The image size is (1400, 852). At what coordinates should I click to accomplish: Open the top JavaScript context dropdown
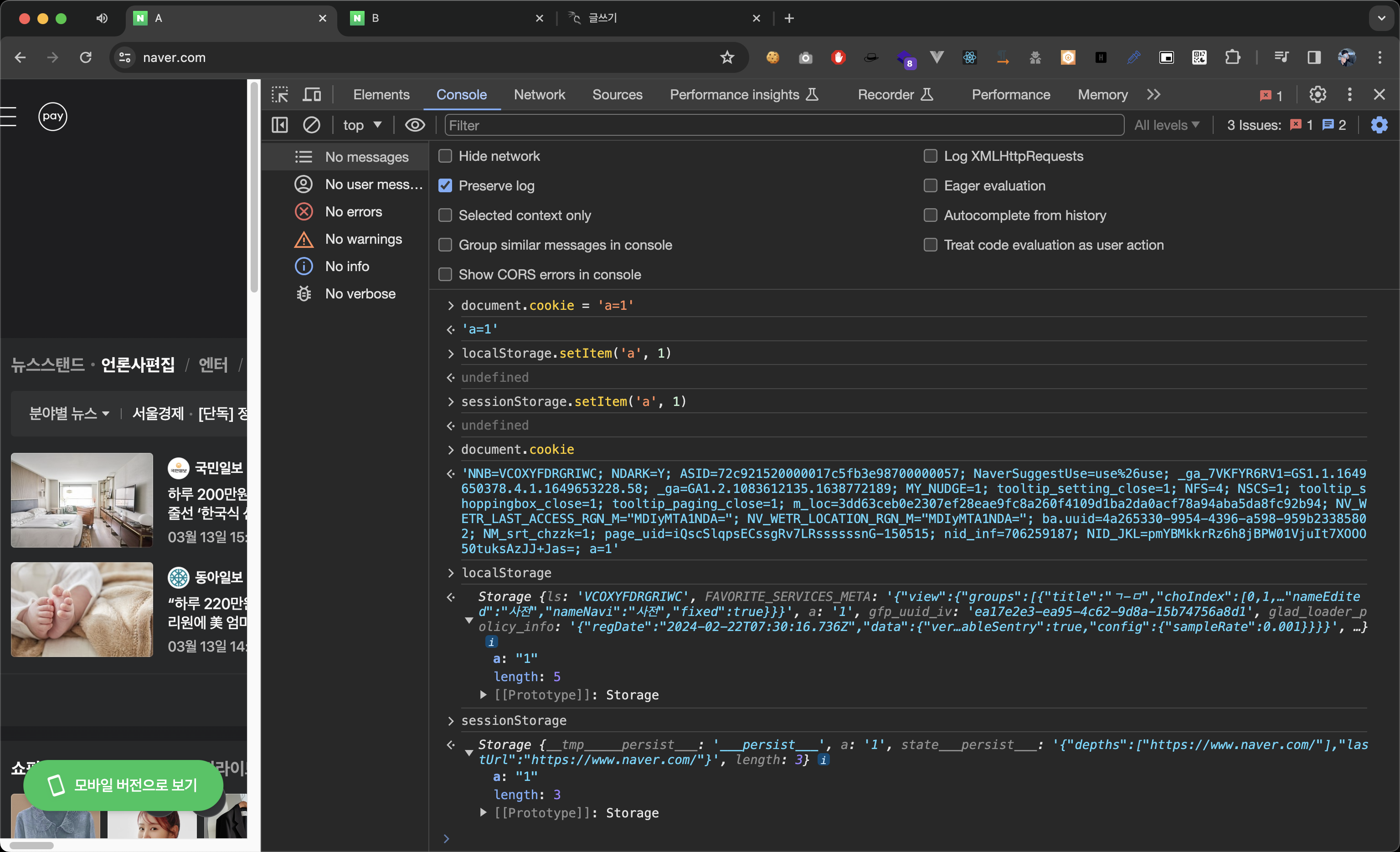pyautogui.click(x=362, y=125)
